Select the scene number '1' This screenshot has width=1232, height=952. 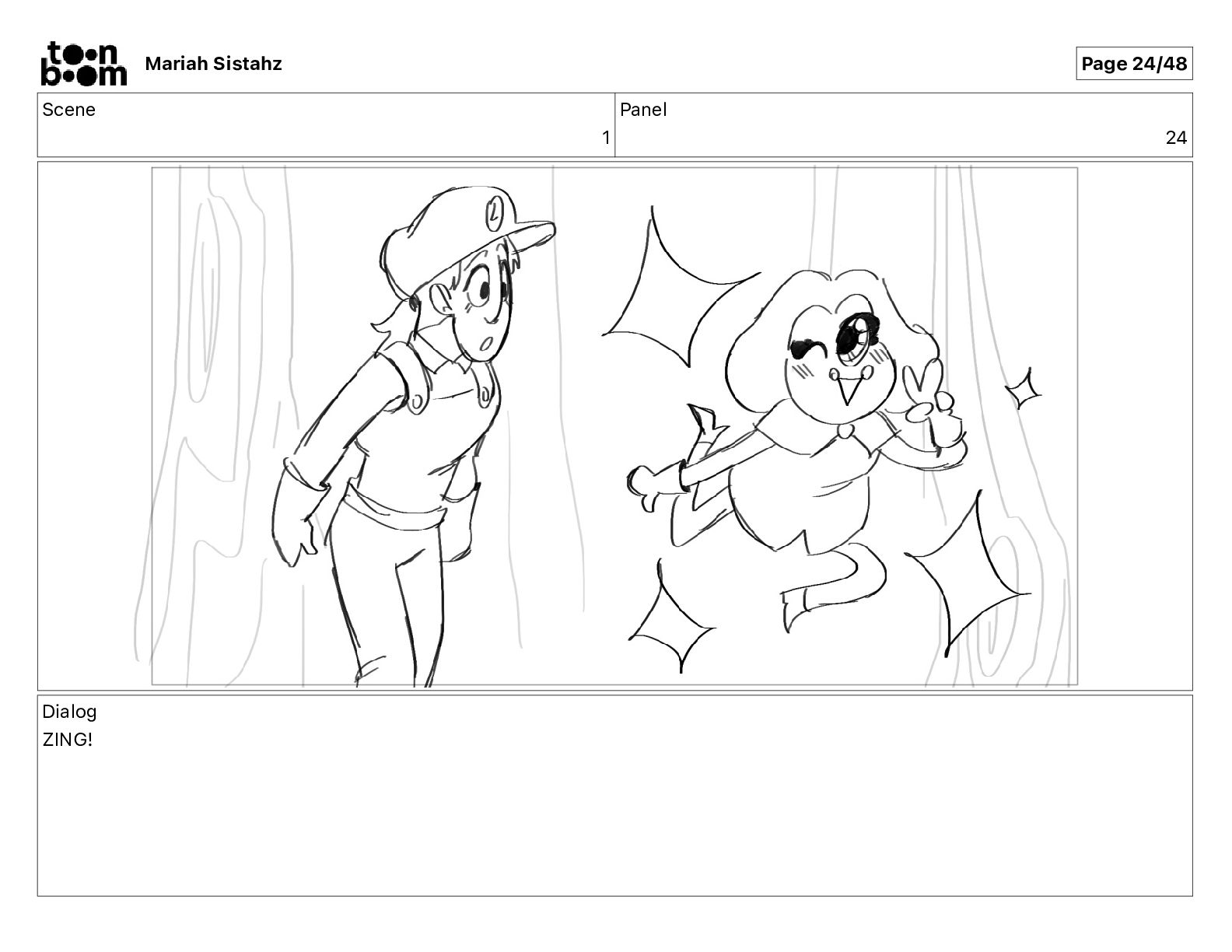(x=606, y=138)
